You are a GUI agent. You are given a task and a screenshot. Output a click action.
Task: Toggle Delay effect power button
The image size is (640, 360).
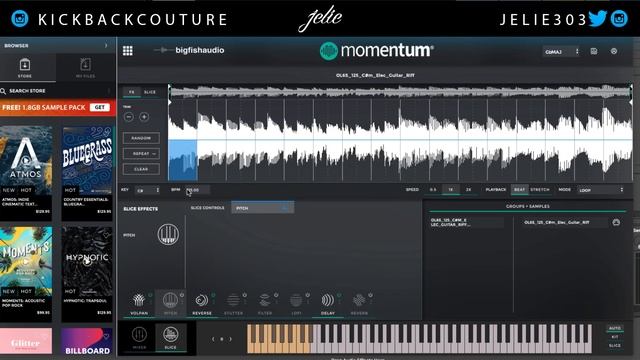click(x=339, y=295)
